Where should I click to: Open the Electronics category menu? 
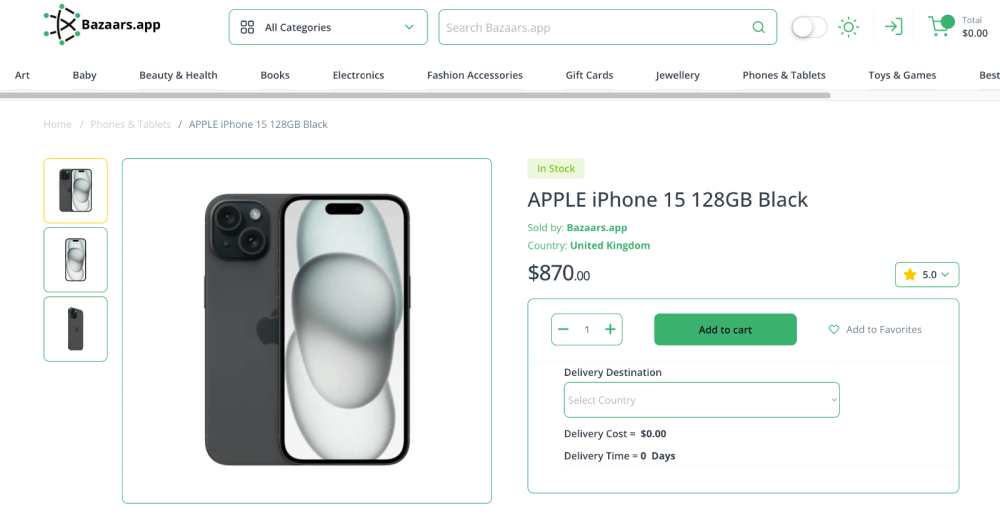(x=358, y=75)
